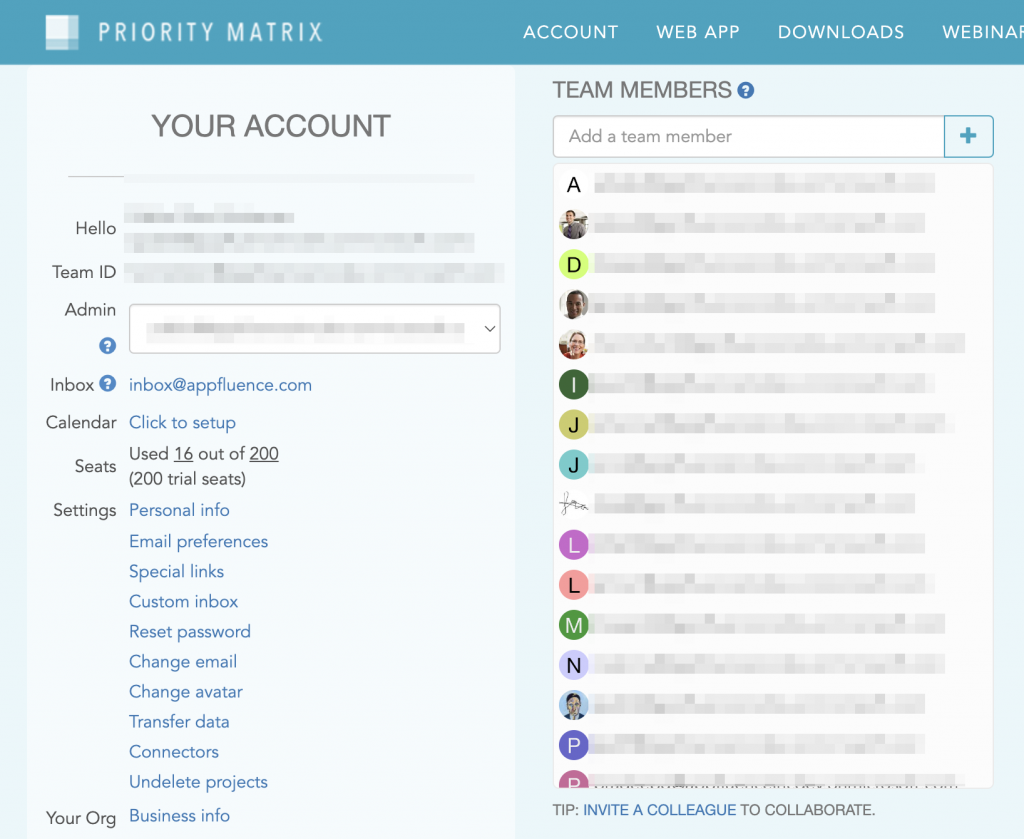Click the Inbox help icon
The image size is (1024, 839).
(x=106, y=384)
